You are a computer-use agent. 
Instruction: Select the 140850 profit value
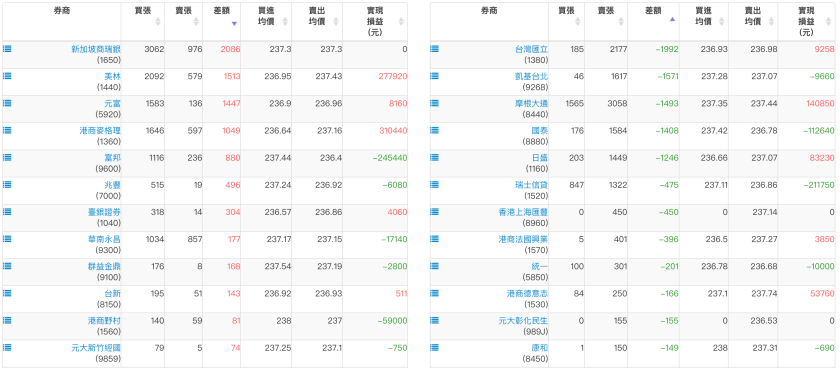(820, 103)
